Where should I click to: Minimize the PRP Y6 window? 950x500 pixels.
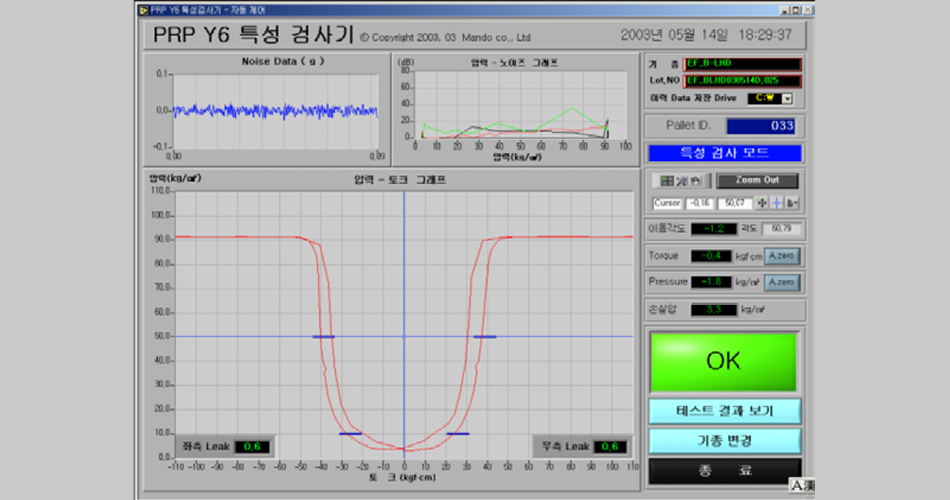(x=785, y=10)
